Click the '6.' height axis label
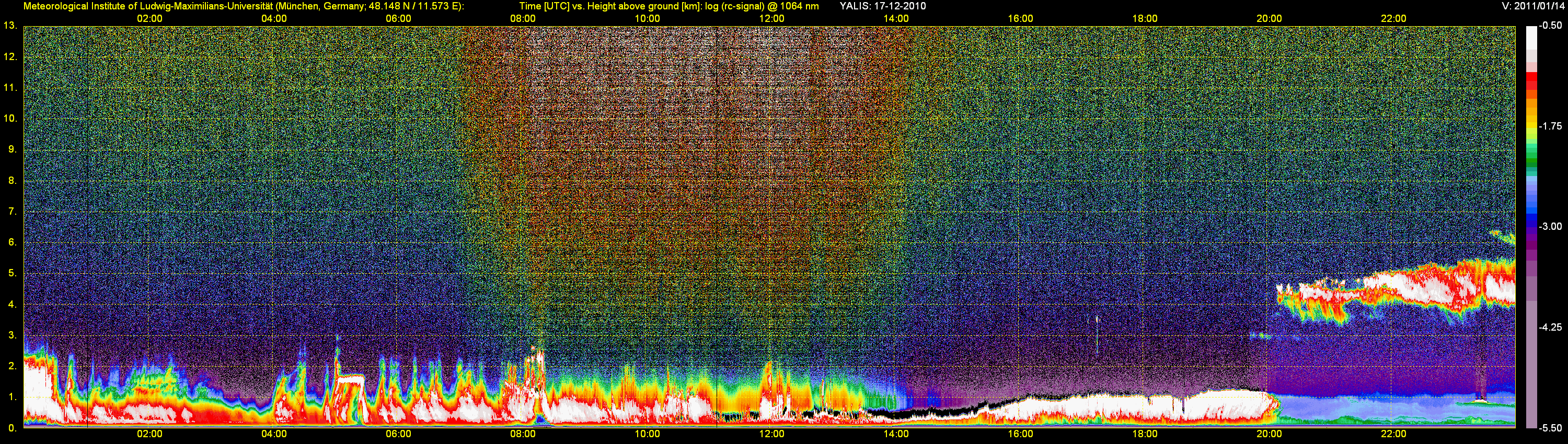 click(13, 243)
